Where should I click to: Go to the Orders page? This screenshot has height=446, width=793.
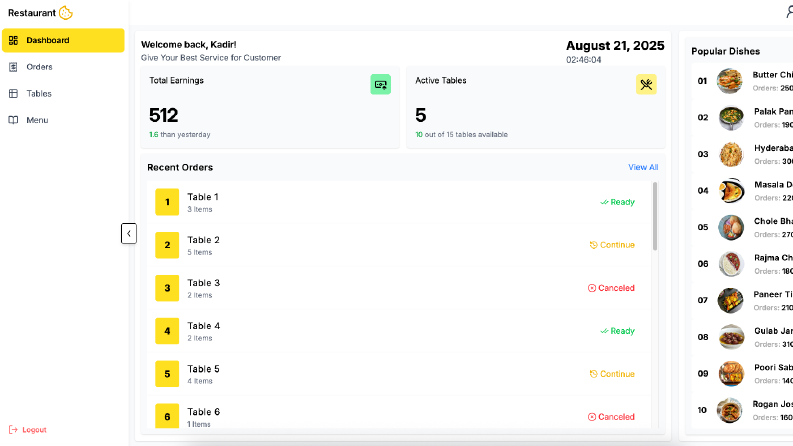39,67
